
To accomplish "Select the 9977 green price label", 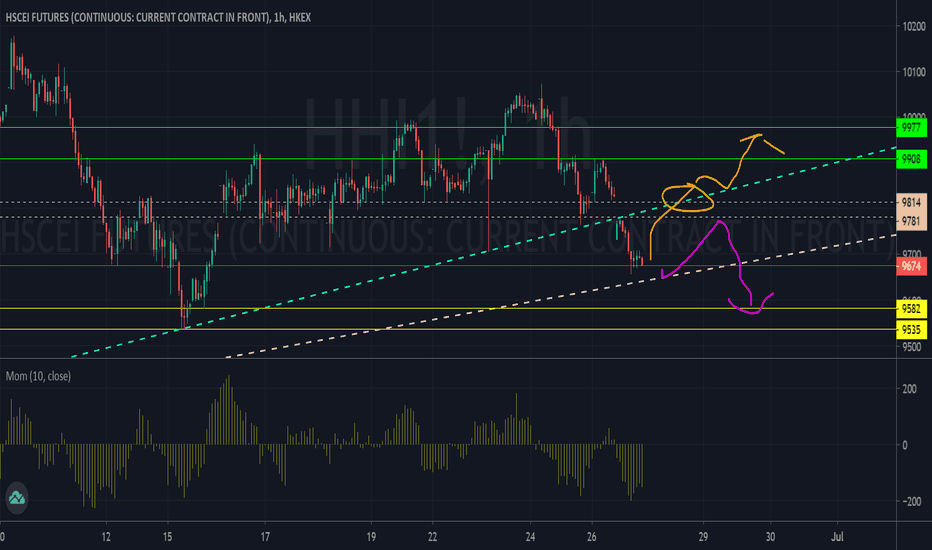I will pos(911,127).
